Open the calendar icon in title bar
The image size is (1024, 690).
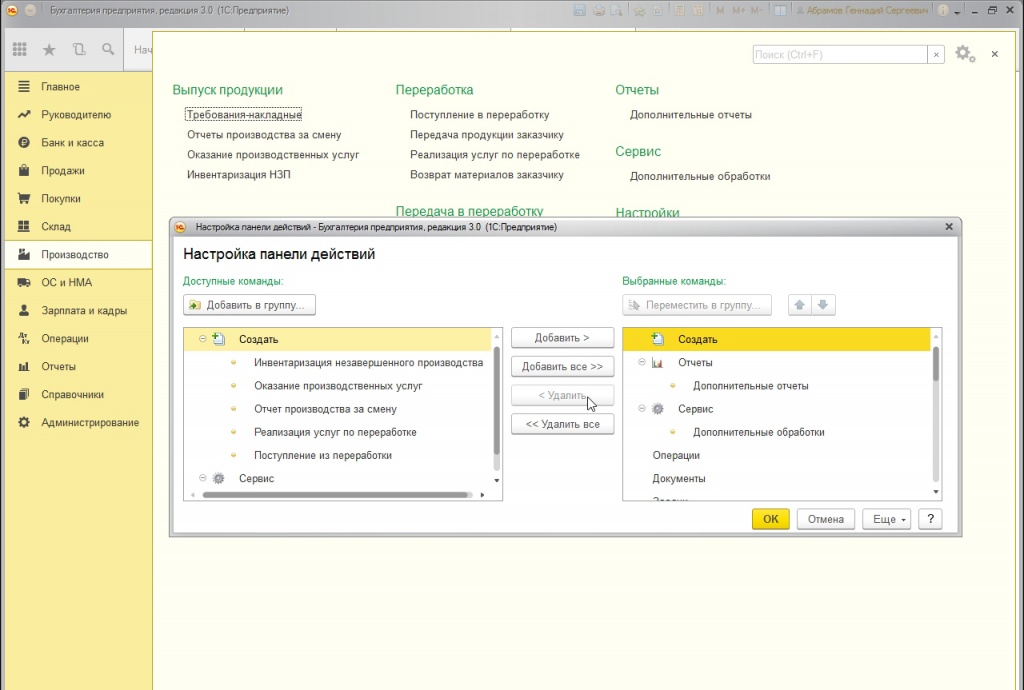point(699,10)
